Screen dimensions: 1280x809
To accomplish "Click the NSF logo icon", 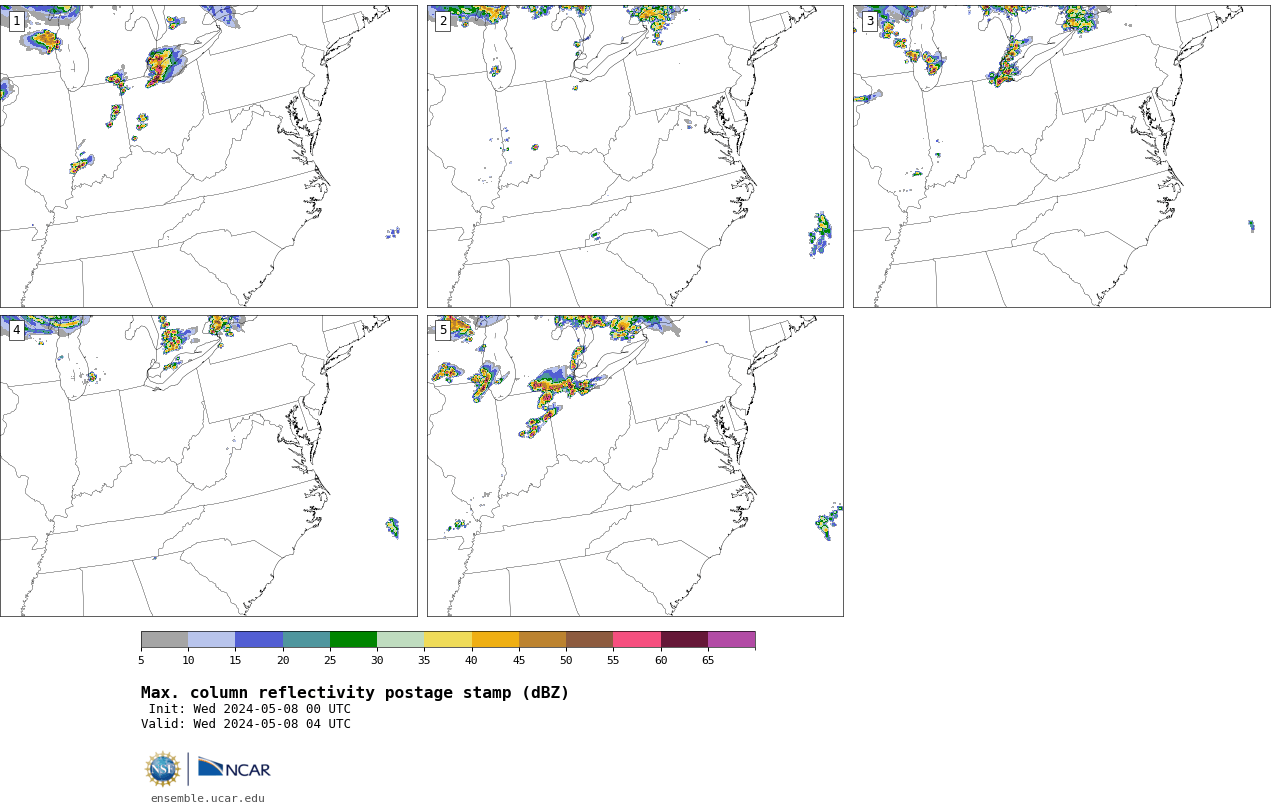I will pyautogui.click(x=163, y=769).
